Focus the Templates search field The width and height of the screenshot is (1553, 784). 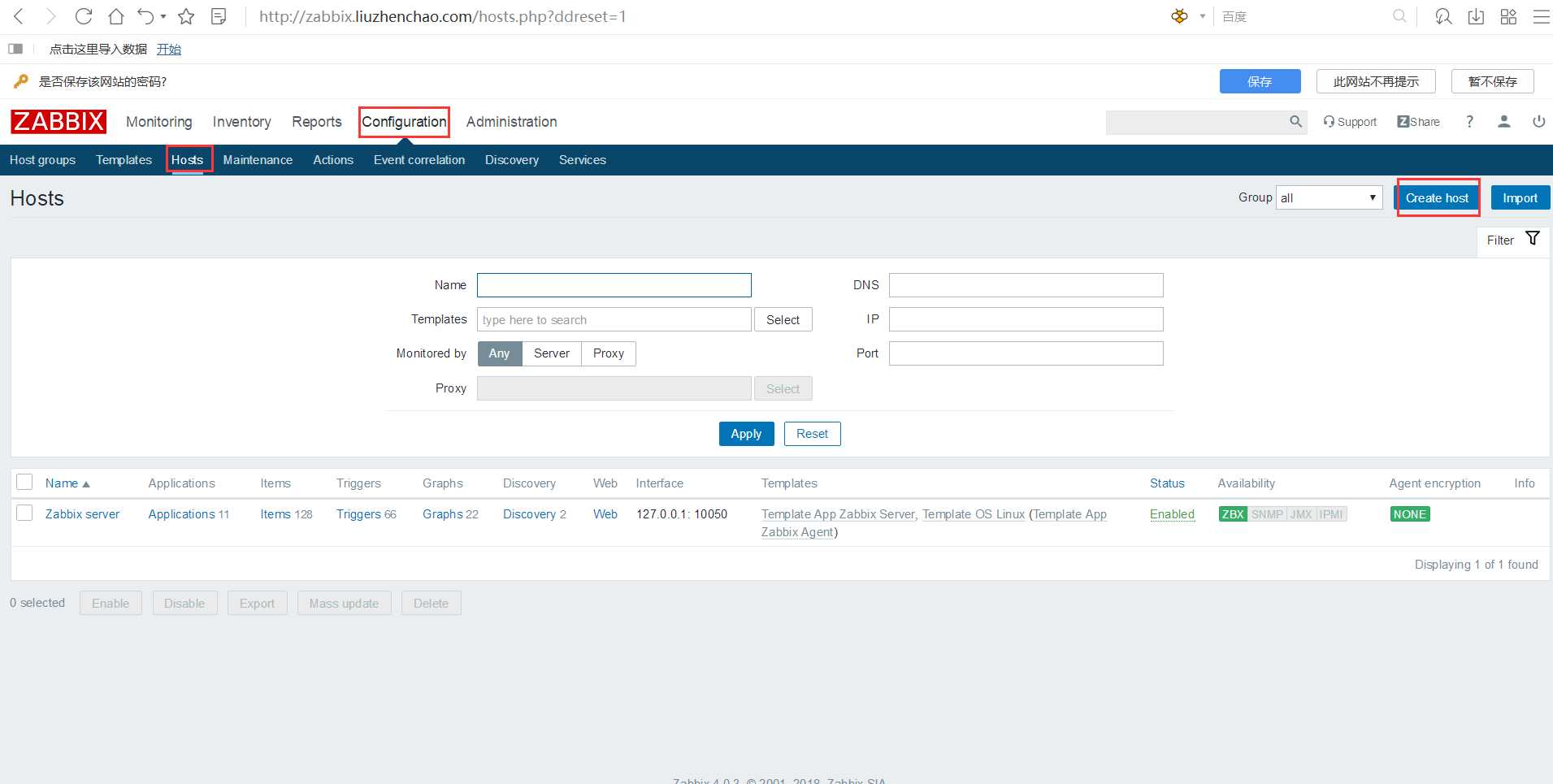[x=614, y=319]
